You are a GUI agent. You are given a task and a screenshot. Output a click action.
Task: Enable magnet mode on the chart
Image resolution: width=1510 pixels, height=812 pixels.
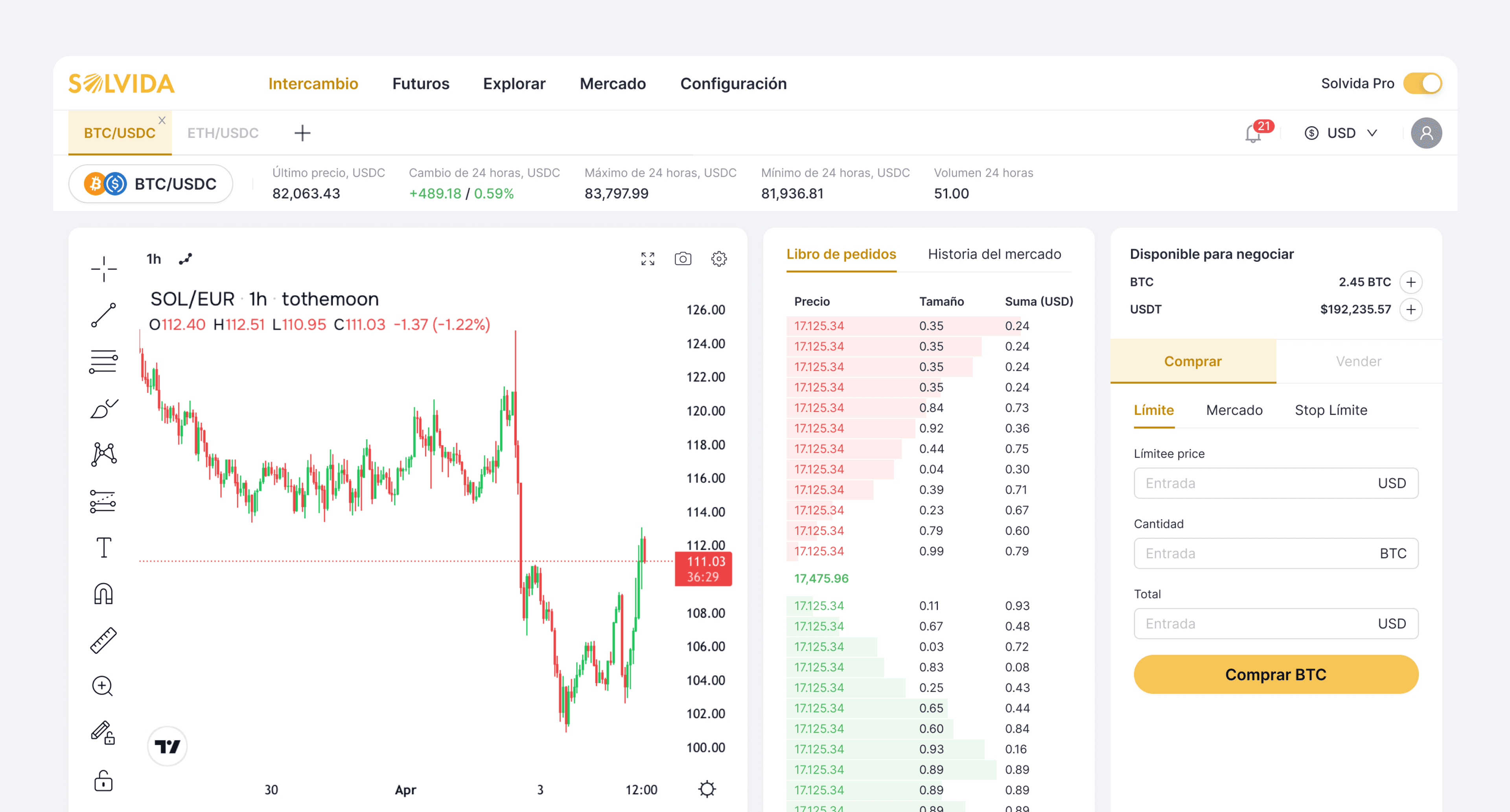103,593
